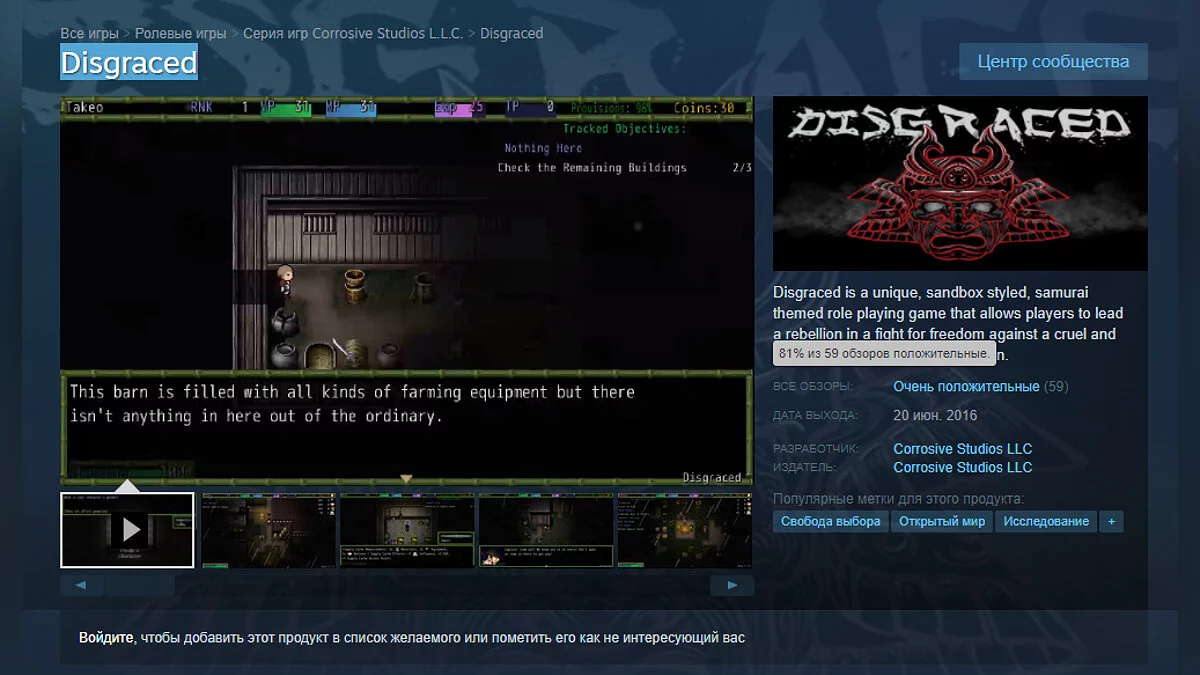Open 'Очень положительные' reviews summary link
Viewport: 1200px width, 675px height.
[x=966, y=386]
